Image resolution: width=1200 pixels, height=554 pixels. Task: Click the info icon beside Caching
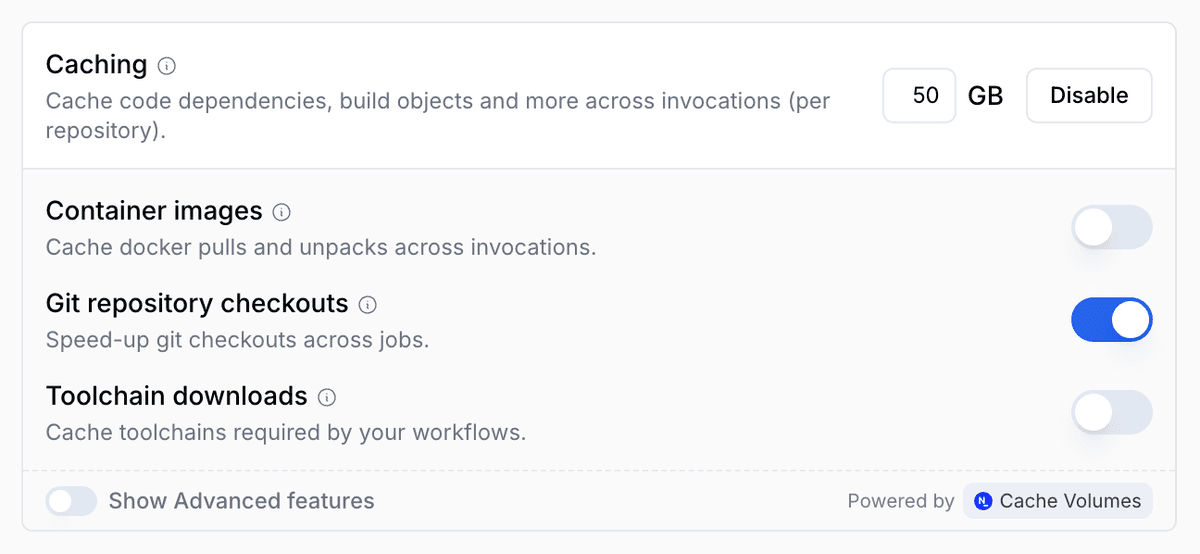(x=167, y=66)
